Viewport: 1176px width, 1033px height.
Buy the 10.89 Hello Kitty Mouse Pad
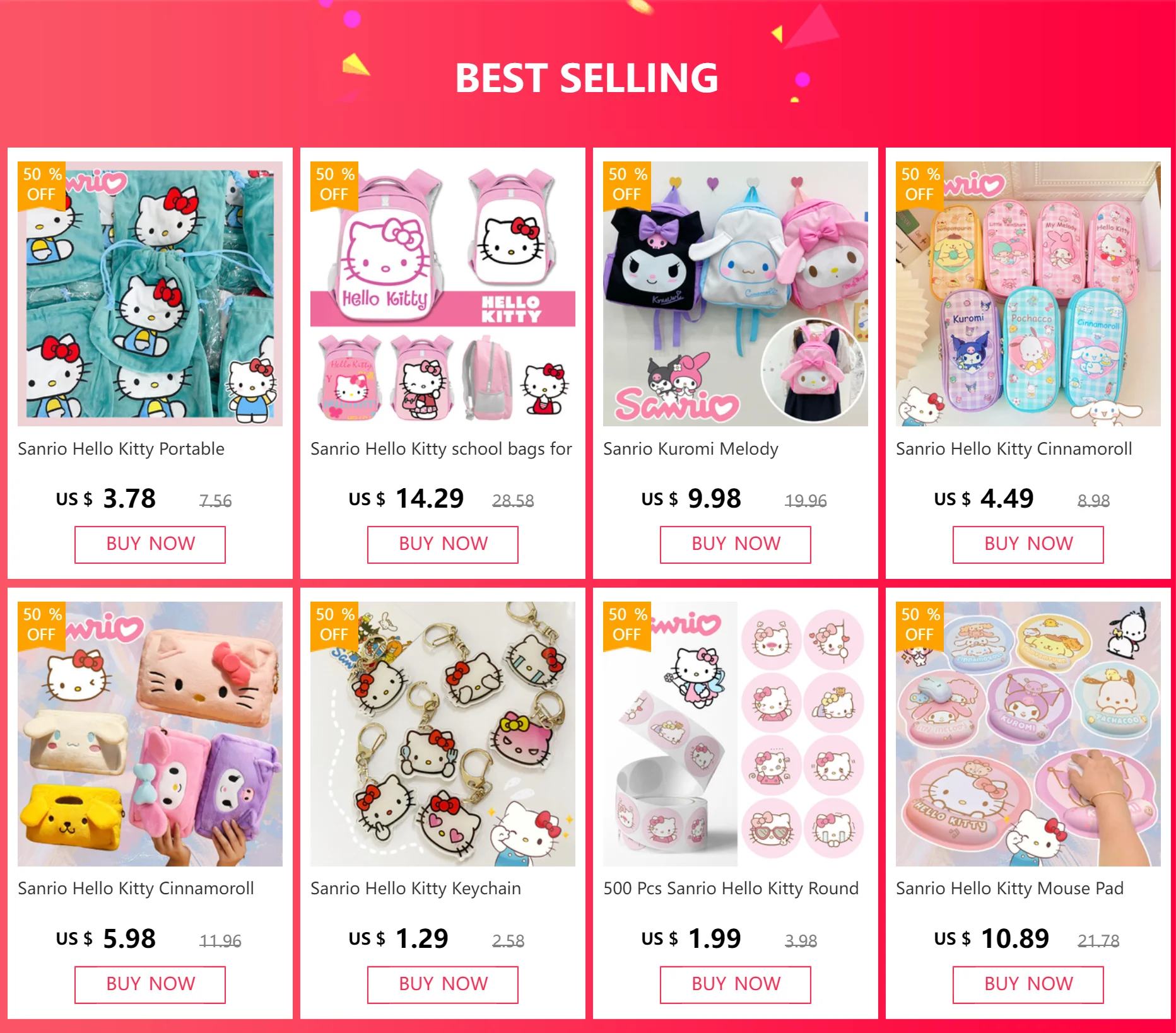click(x=1028, y=985)
